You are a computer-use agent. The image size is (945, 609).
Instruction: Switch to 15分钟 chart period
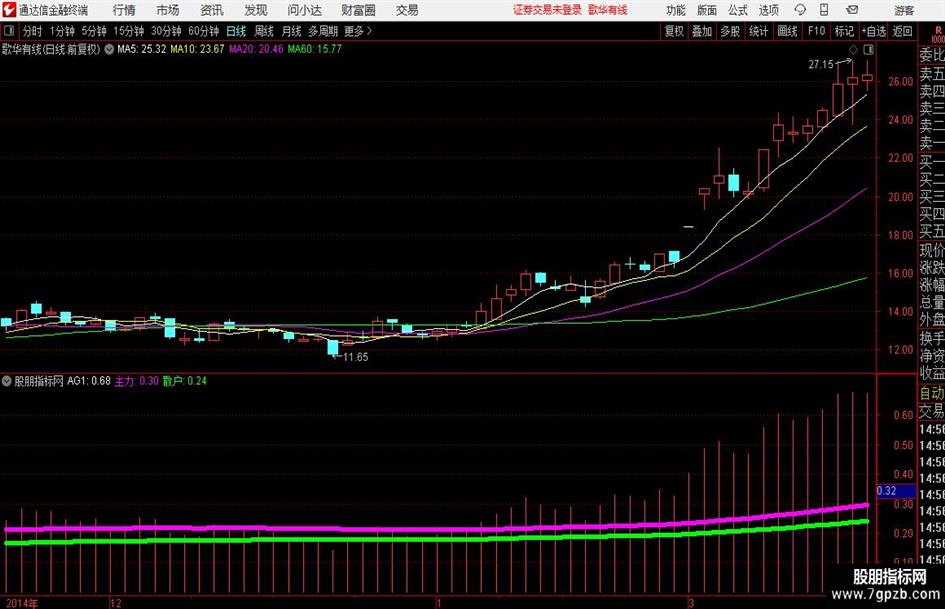(129, 31)
